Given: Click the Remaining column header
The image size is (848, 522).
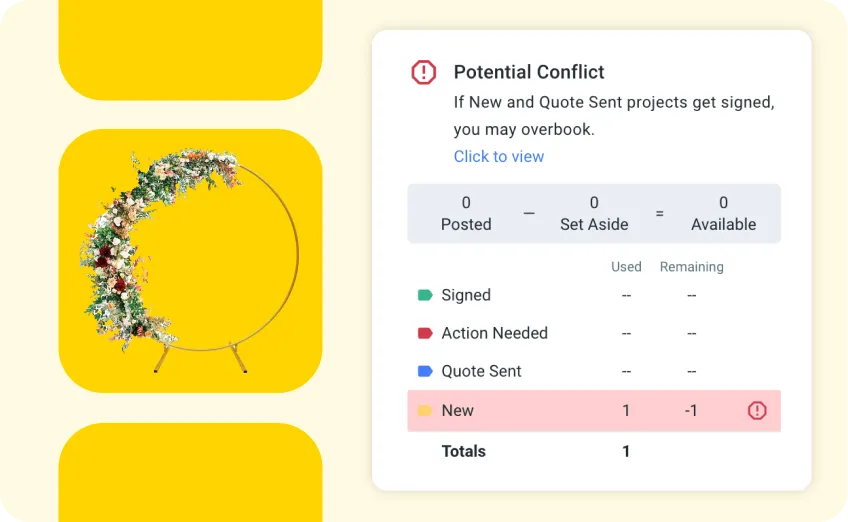Looking at the screenshot, I should click(691, 267).
